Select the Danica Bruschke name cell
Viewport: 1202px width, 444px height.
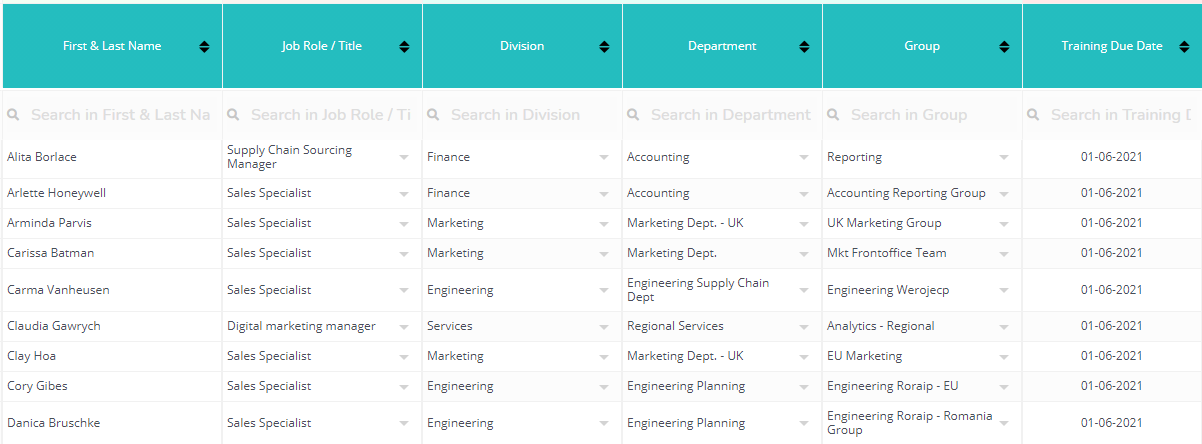pos(112,423)
